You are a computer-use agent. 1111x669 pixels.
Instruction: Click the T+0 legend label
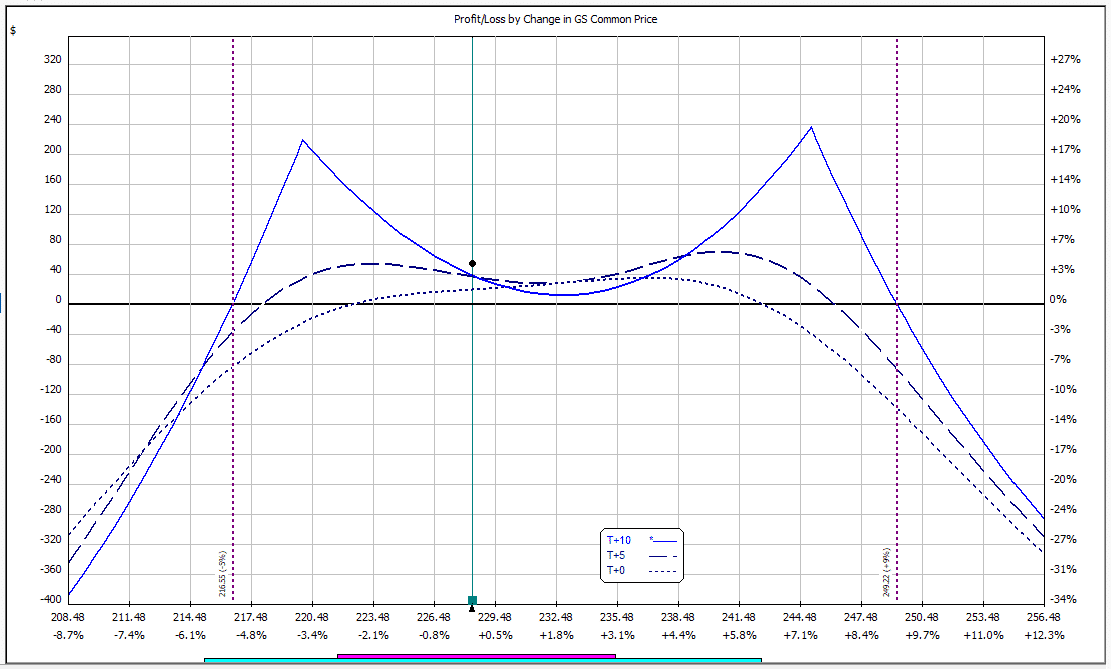pos(617,571)
